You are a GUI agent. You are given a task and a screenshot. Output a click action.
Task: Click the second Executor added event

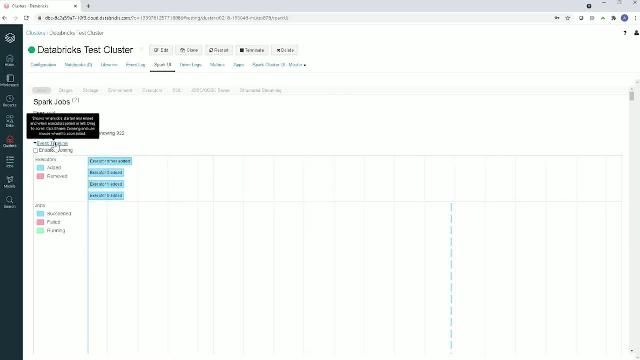click(x=106, y=173)
